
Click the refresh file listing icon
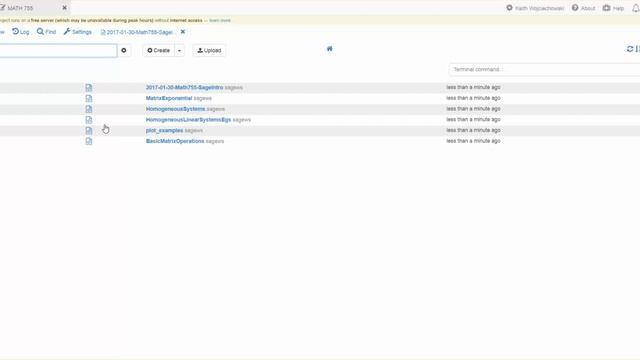coord(630,49)
